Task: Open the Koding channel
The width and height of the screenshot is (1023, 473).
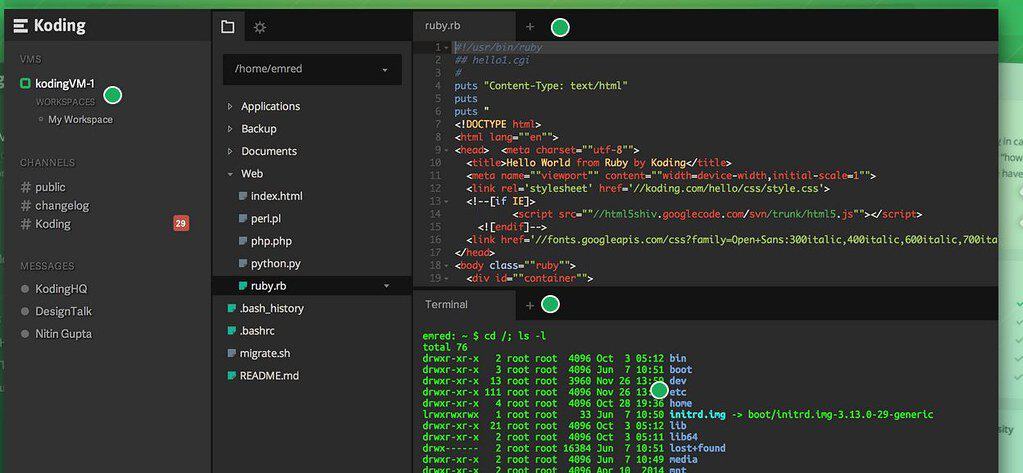Action: click(53, 224)
